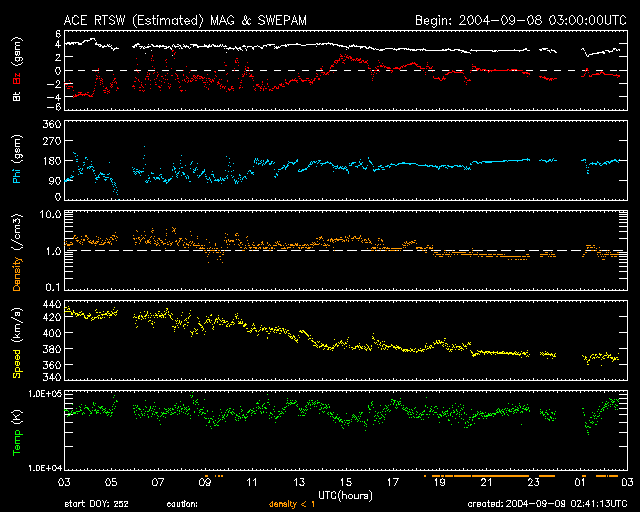Click the '09' hour tick label
The height and width of the screenshot is (512, 640).
point(204,483)
